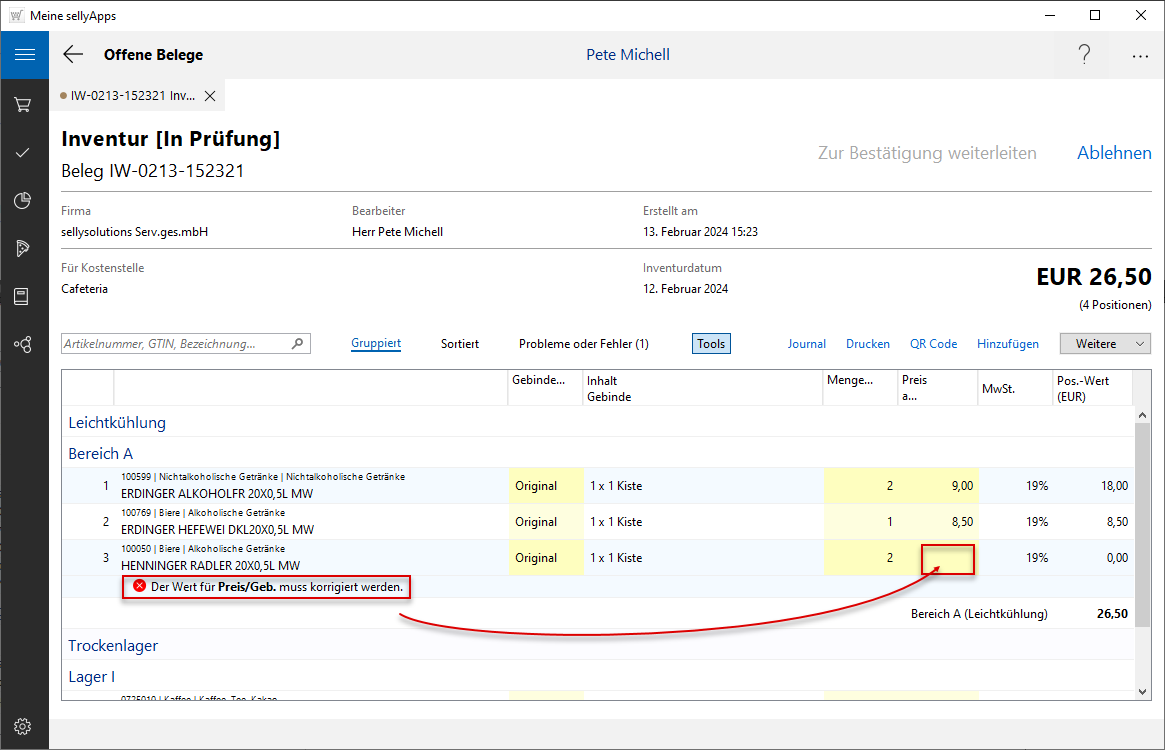1165x750 pixels.
Task: Open the hamburger navigation menu
Action: [x=24, y=55]
